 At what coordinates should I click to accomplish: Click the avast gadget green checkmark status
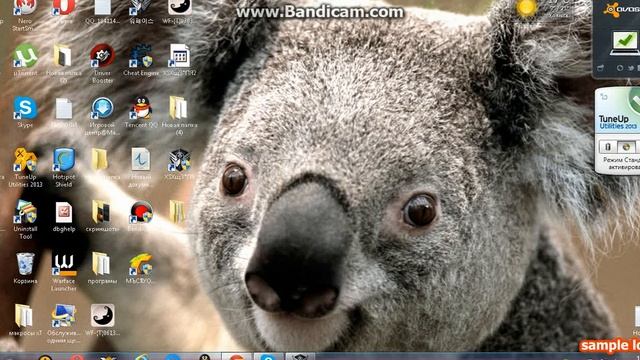pyautogui.click(x=625, y=40)
